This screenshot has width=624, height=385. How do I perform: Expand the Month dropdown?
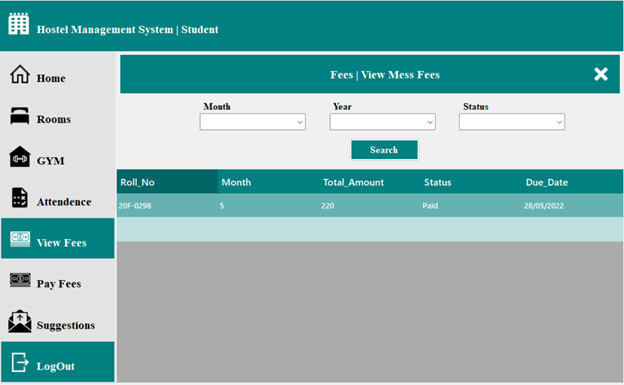click(x=253, y=122)
